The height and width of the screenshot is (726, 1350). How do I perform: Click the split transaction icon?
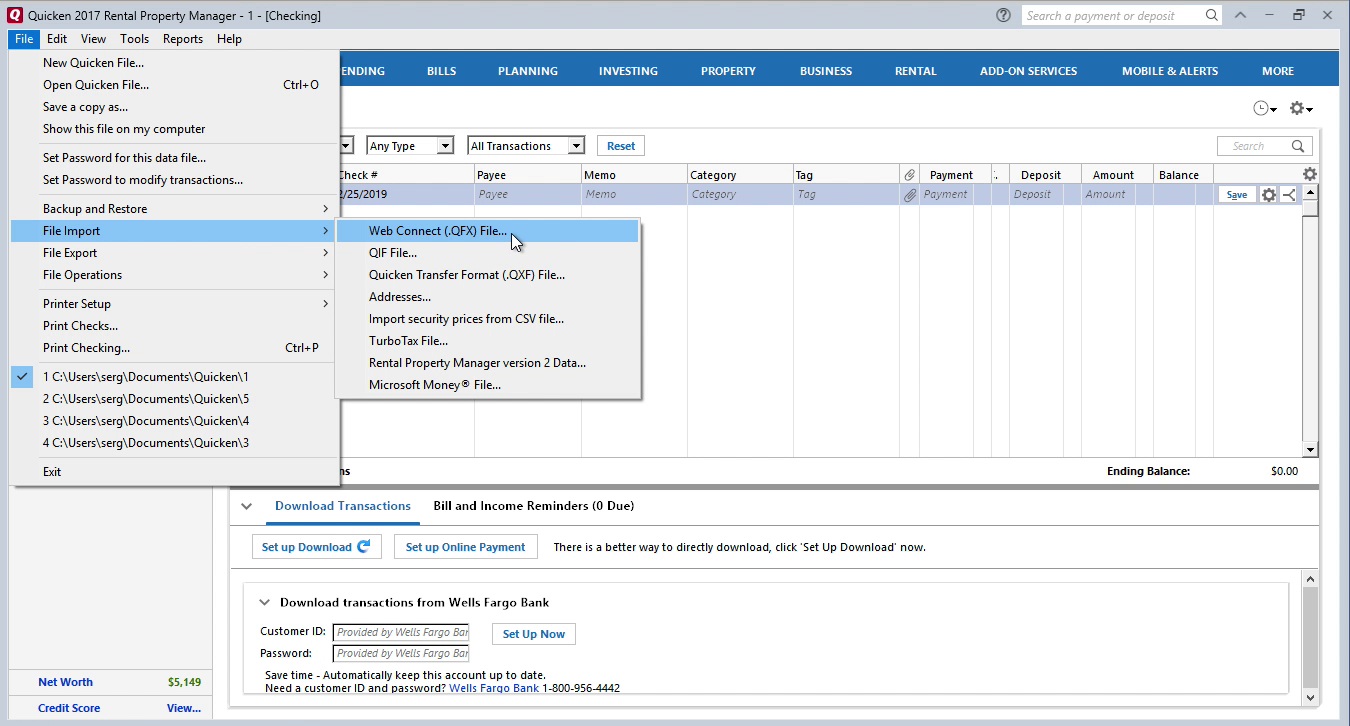[1289, 195]
